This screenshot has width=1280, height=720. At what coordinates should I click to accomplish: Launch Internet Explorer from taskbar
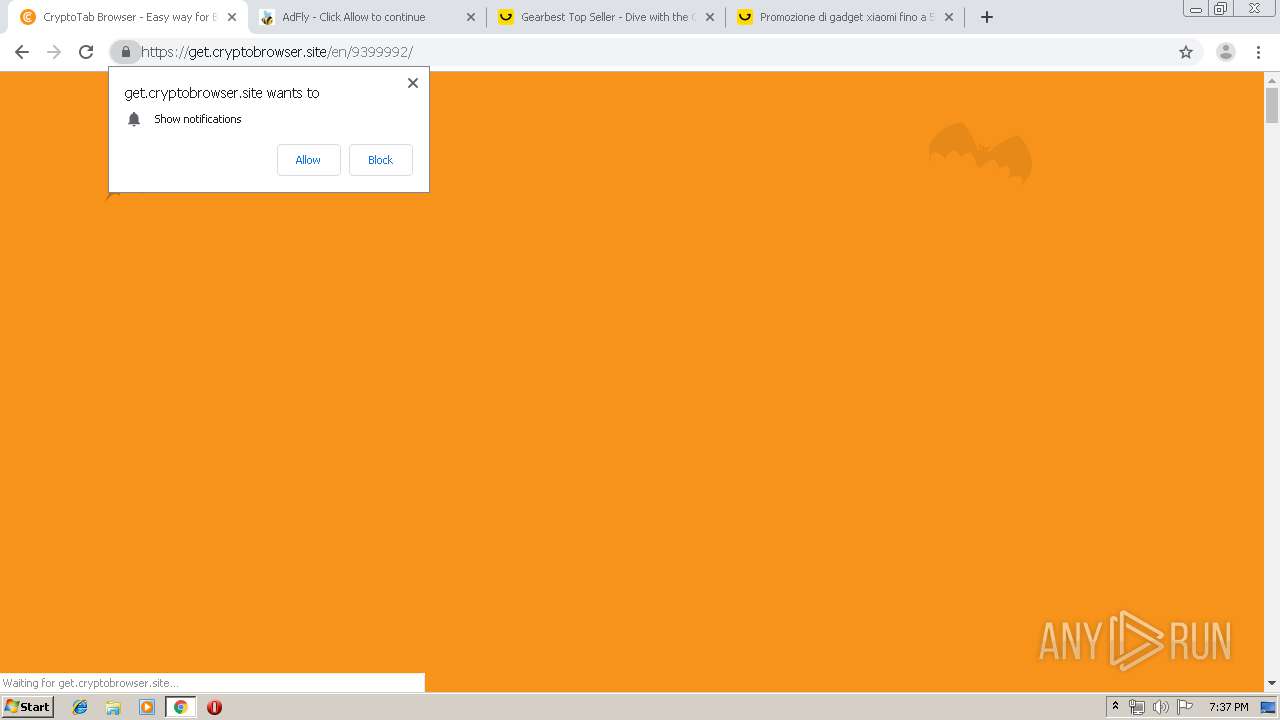pyautogui.click(x=80, y=707)
